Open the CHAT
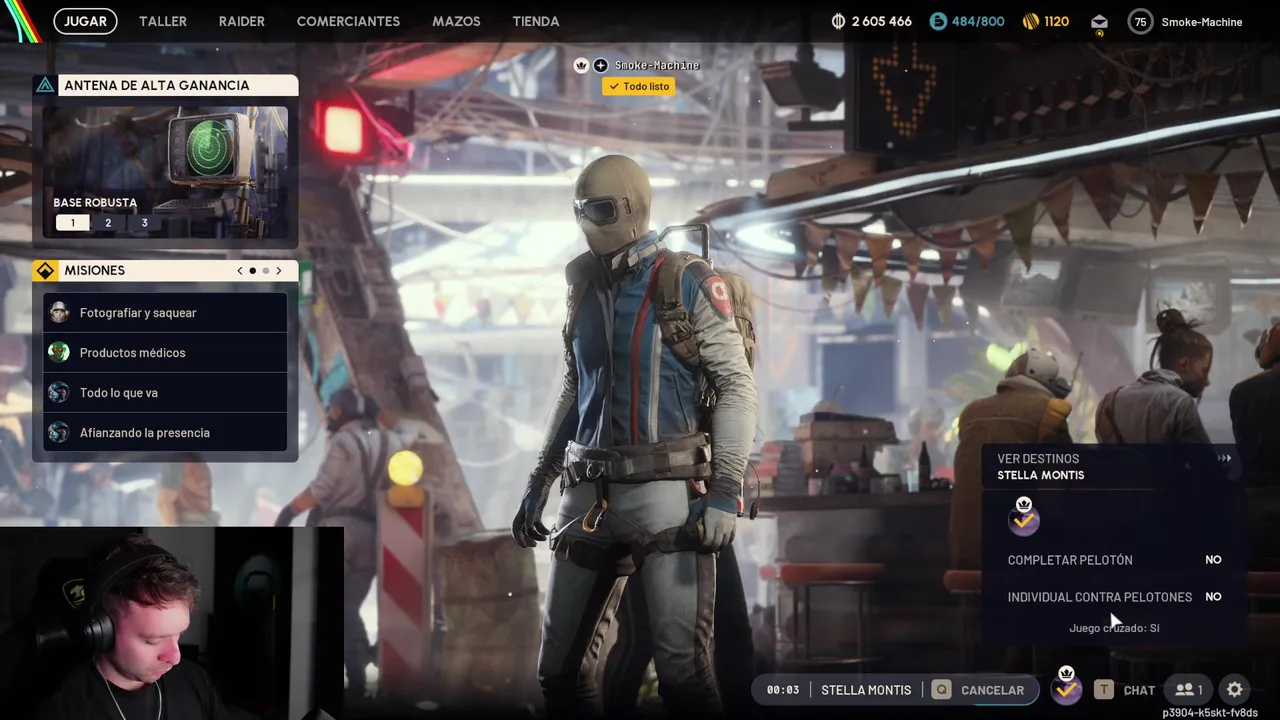The height and width of the screenshot is (720, 1280). click(x=1139, y=690)
